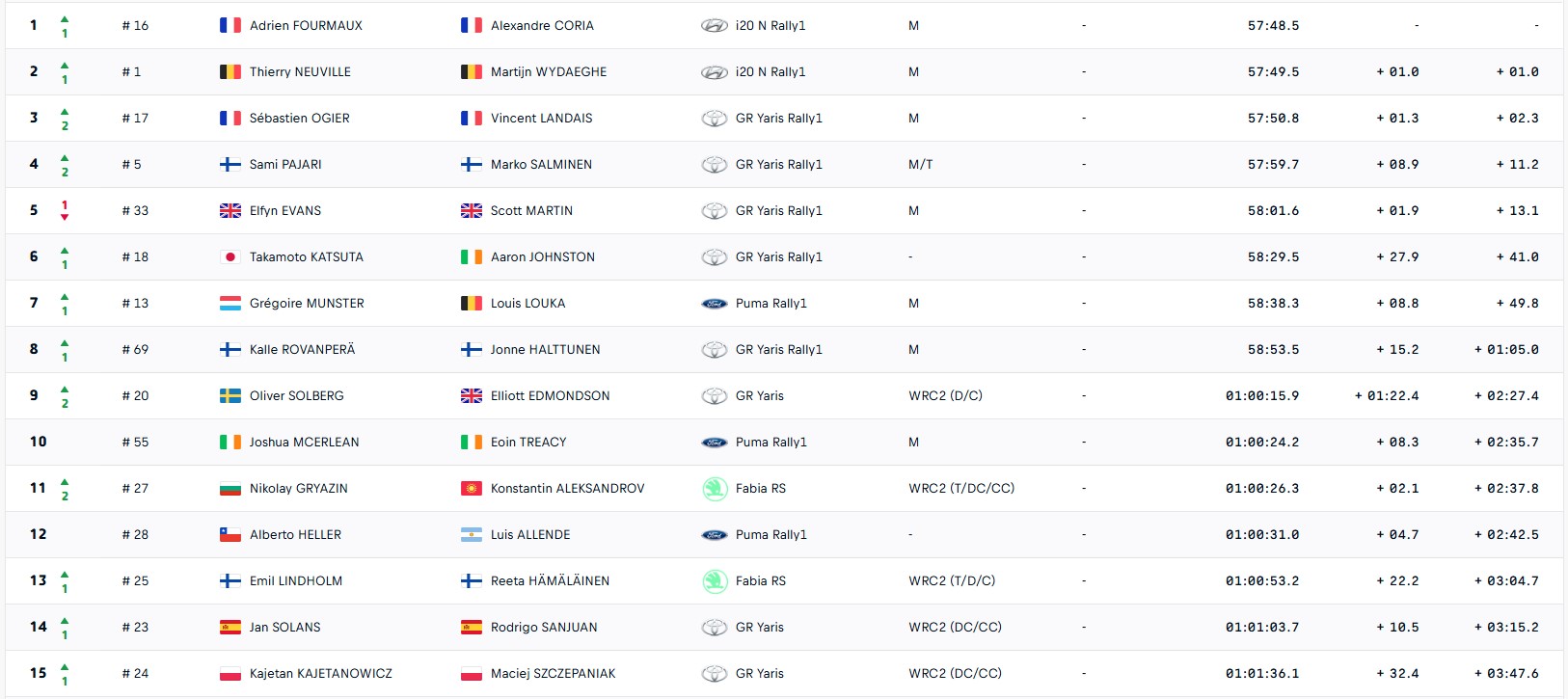Click the Chilean flag next to Alberto Heller

click(x=230, y=535)
